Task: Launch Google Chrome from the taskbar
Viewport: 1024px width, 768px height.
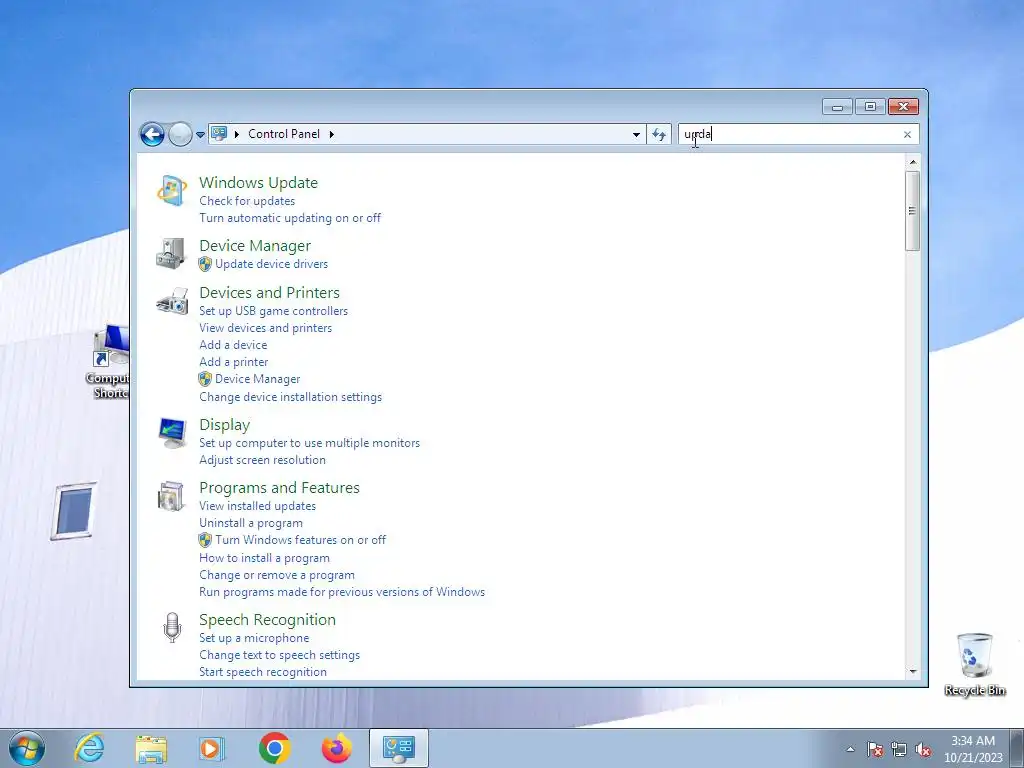Action: [274, 748]
